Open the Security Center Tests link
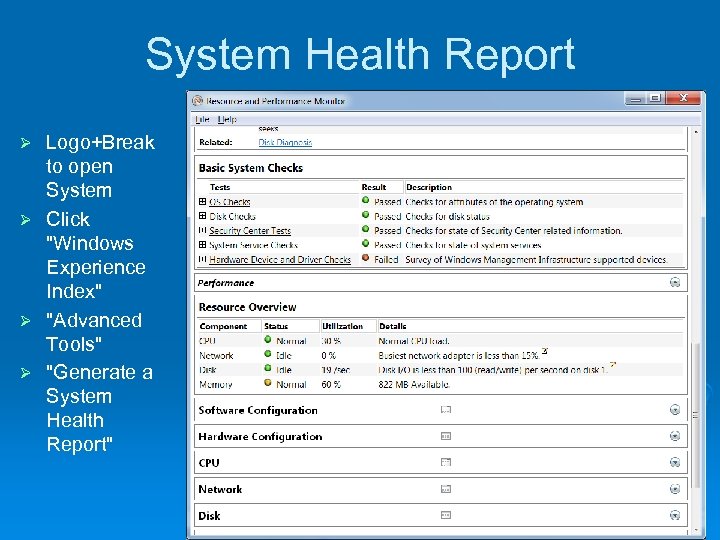720x540 pixels. pyautogui.click(x=250, y=231)
